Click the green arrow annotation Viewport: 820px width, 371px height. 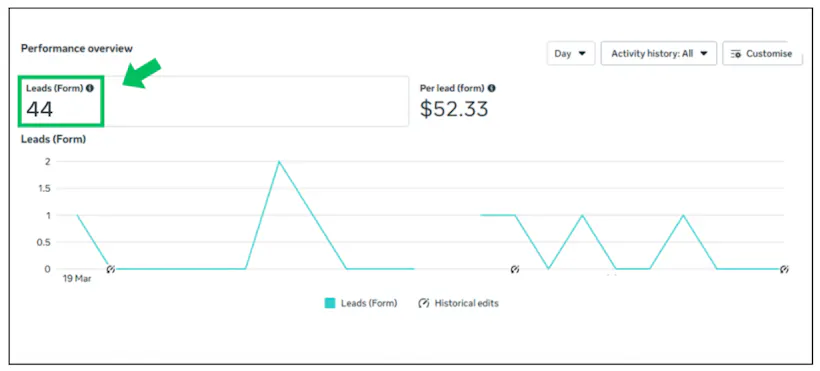pos(141,74)
